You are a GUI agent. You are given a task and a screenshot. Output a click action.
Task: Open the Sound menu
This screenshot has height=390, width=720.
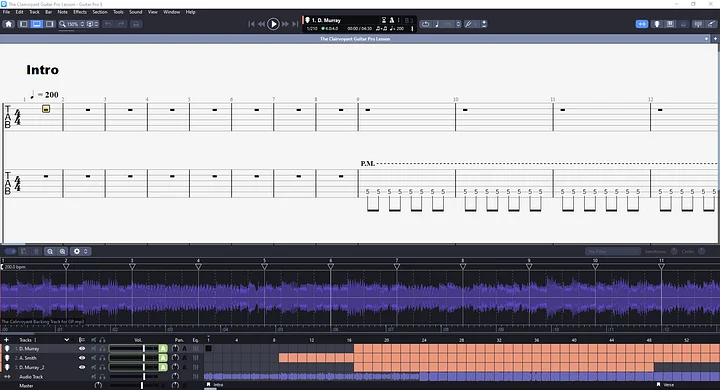135,12
